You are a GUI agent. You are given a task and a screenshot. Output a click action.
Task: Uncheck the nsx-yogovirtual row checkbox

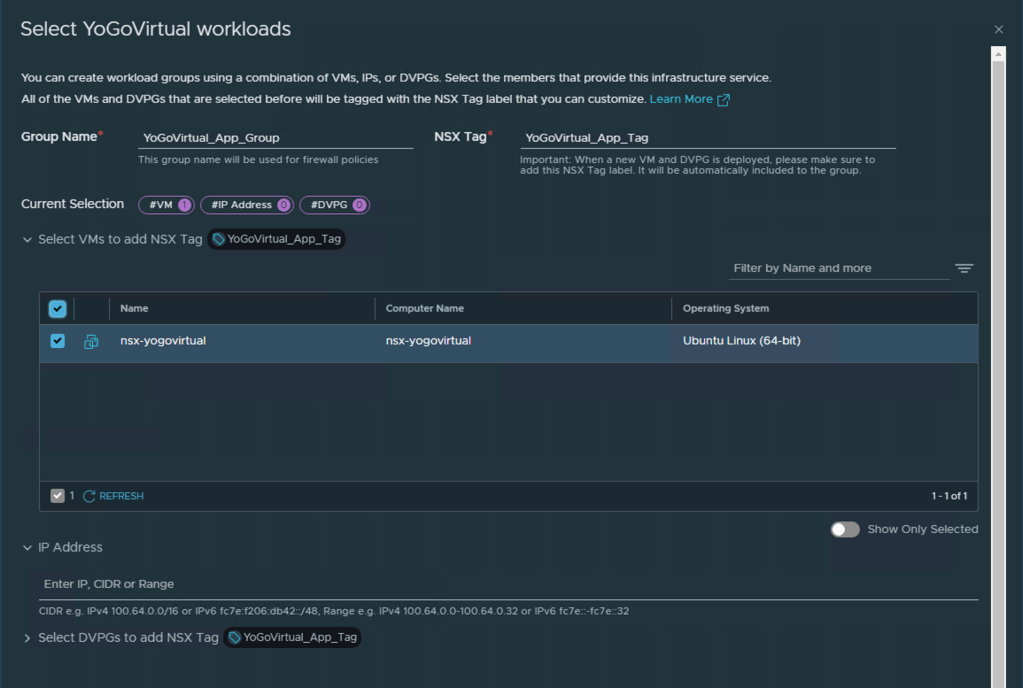(58, 341)
